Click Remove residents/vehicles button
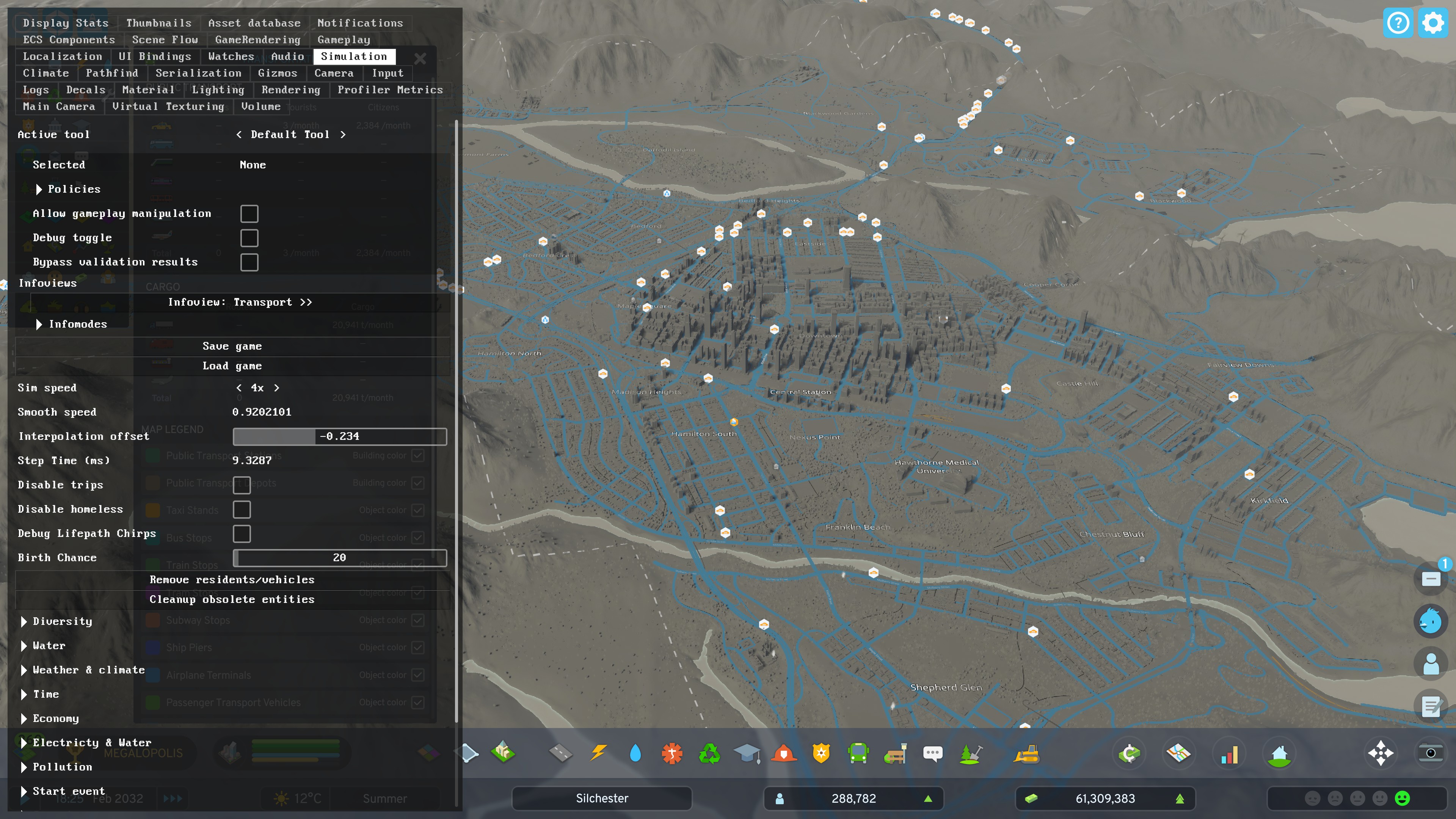The image size is (1456, 819). tap(232, 580)
